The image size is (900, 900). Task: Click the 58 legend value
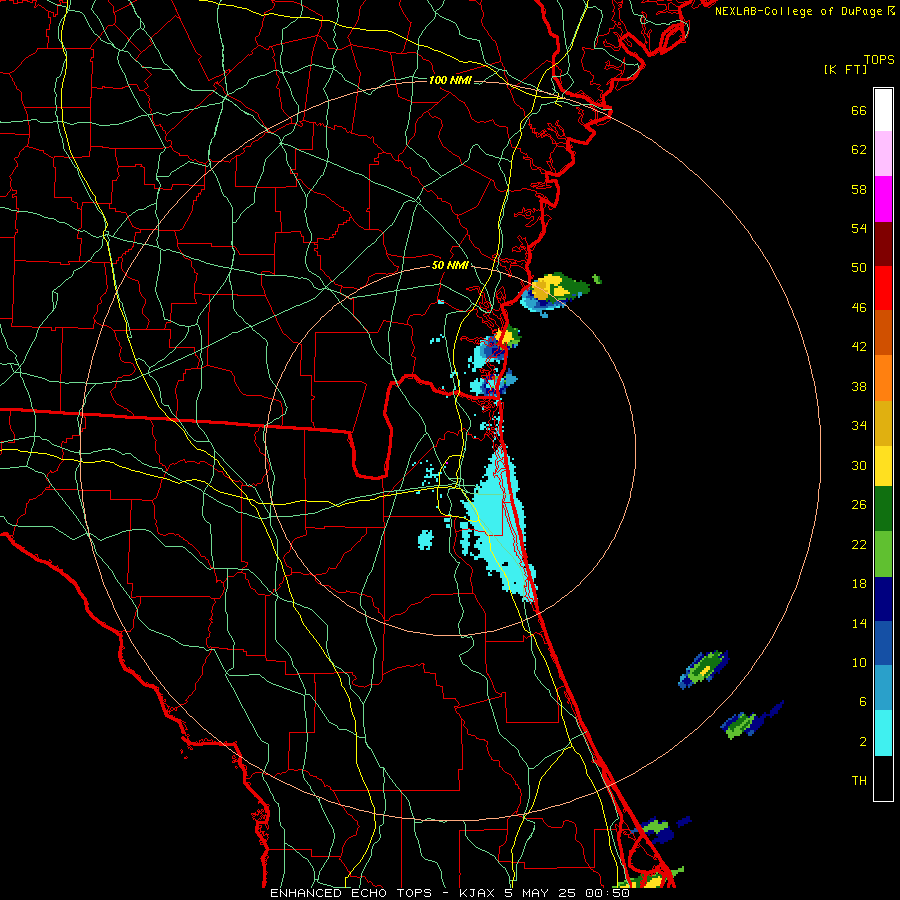pos(859,189)
